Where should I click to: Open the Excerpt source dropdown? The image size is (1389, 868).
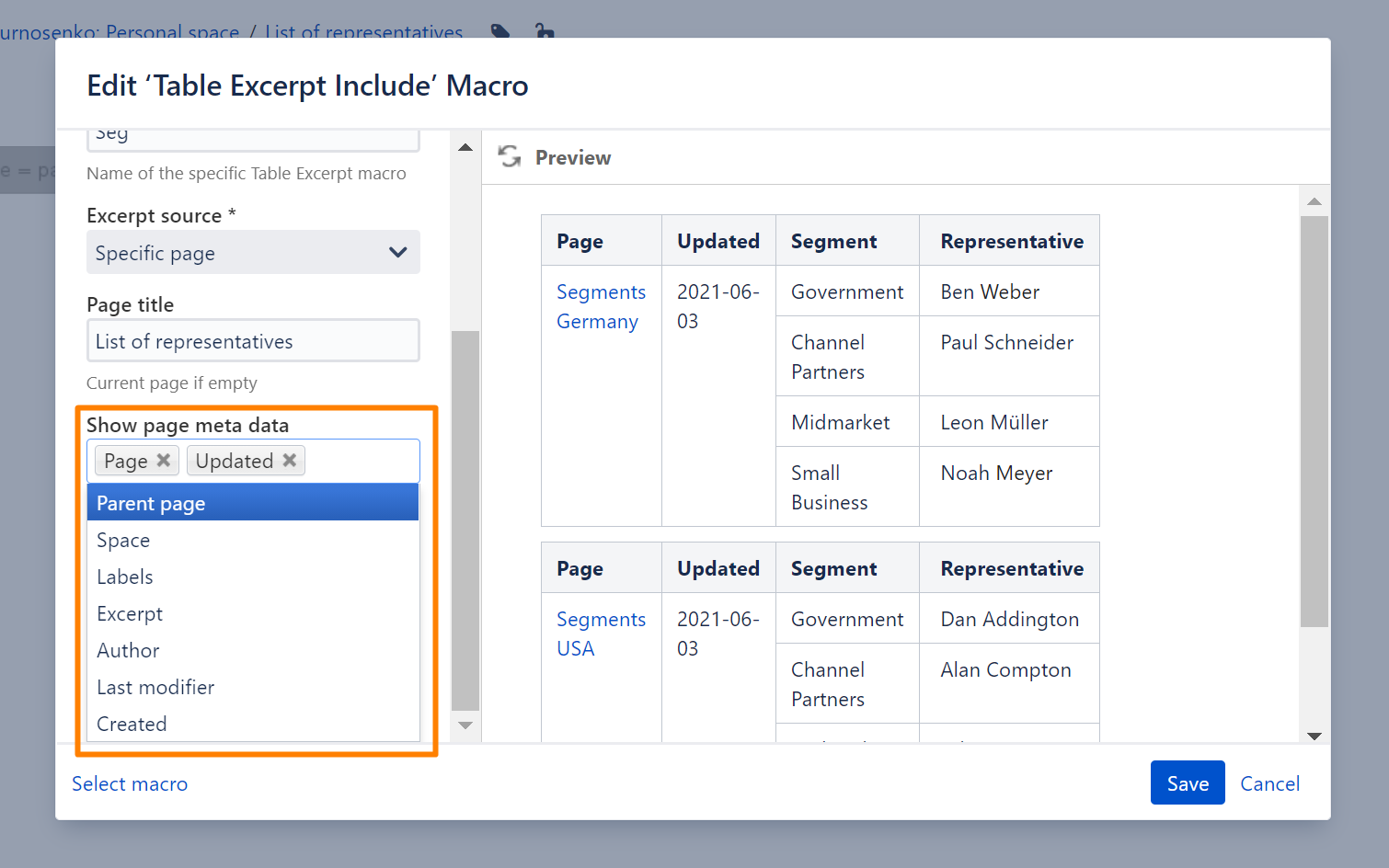253,253
